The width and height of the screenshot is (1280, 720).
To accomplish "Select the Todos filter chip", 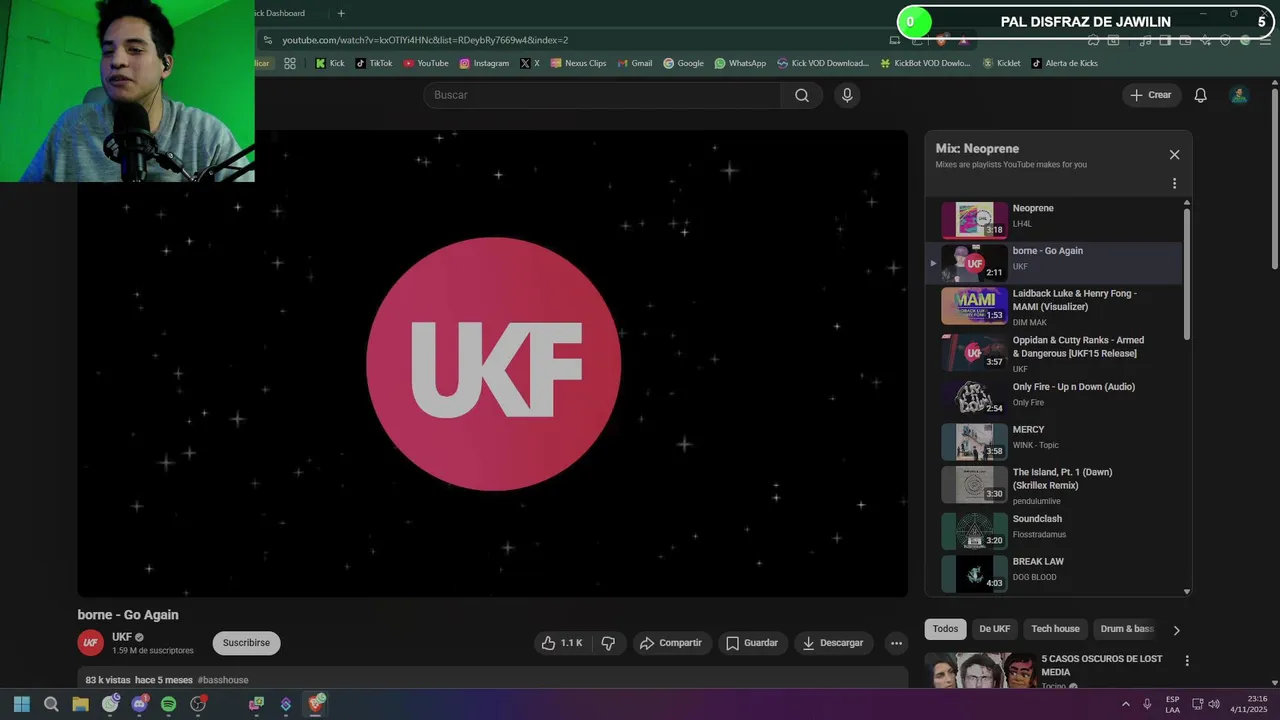I will [945, 629].
